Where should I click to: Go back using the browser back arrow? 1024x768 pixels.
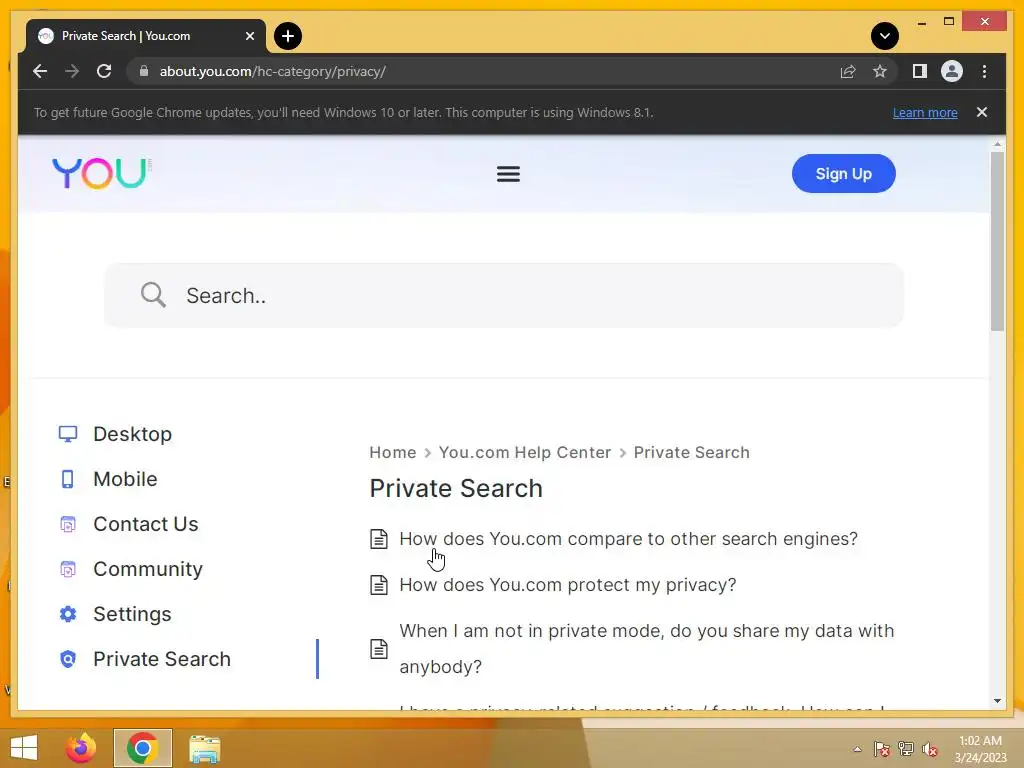[x=40, y=71]
